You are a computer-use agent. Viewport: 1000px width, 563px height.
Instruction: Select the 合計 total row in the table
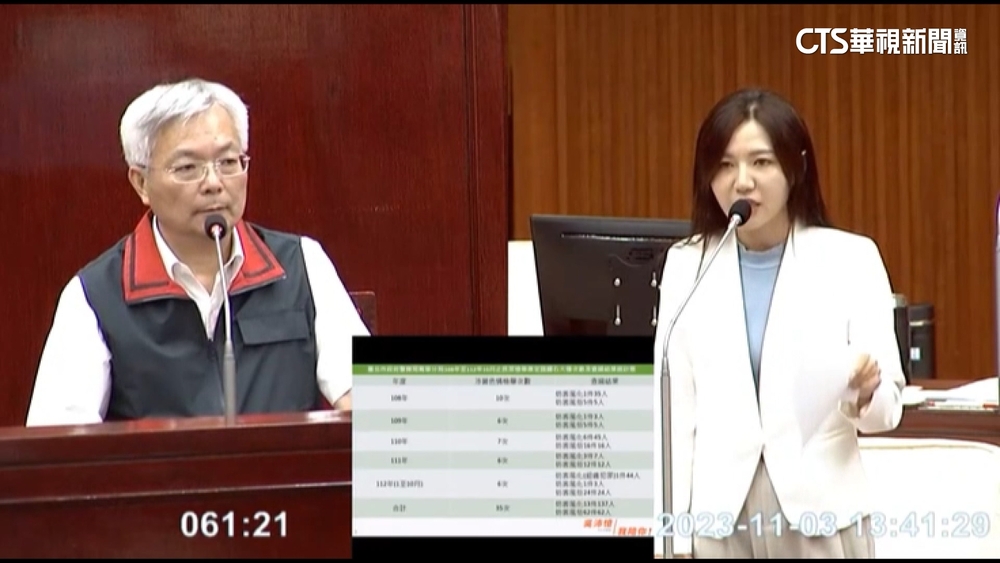point(503,508)
